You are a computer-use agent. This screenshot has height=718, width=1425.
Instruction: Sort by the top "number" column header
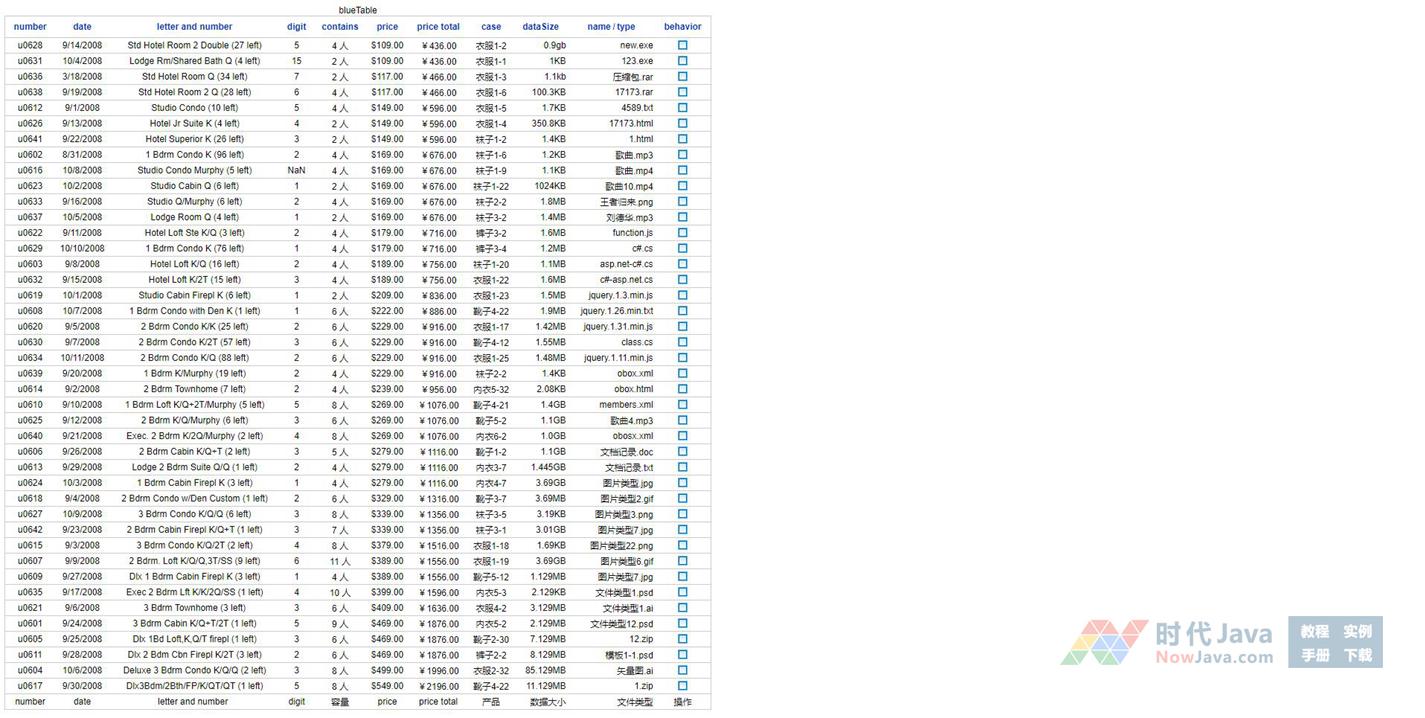click(30, 27)
